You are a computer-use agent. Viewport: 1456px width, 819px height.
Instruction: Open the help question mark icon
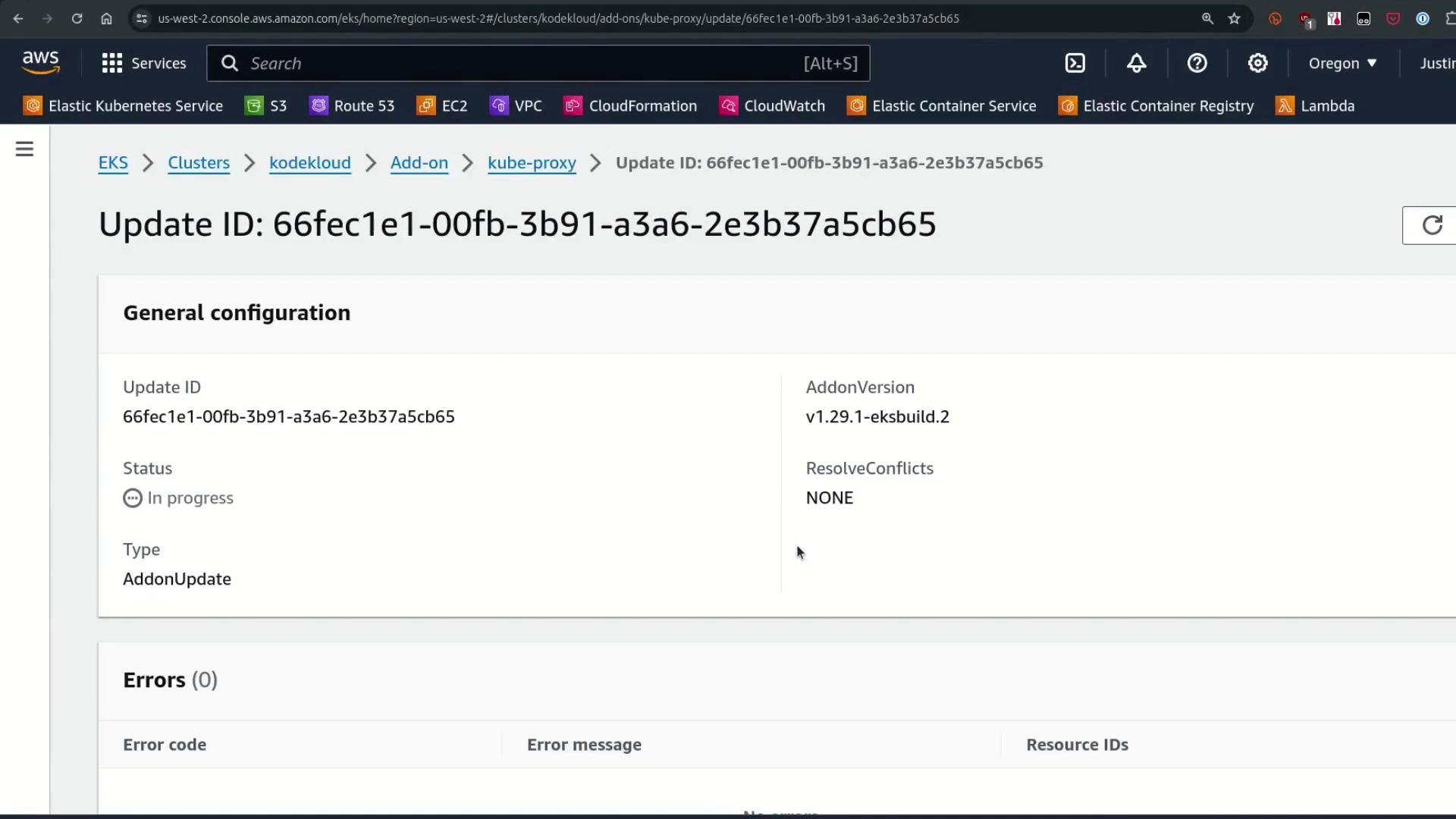coord(1197,63)
